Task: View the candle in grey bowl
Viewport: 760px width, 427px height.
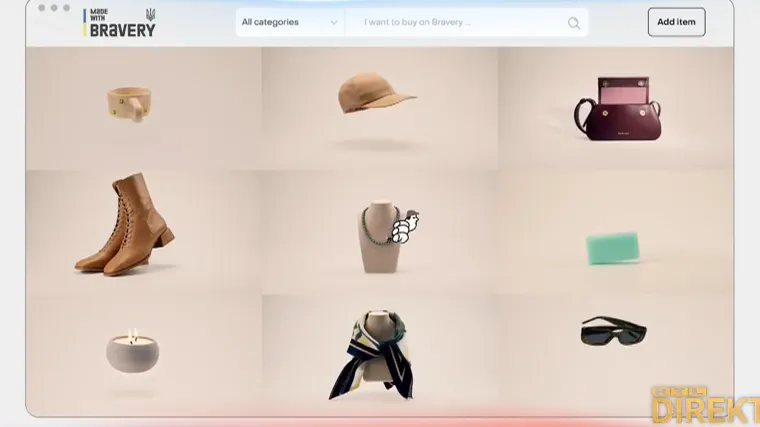Action: [133, 350]
